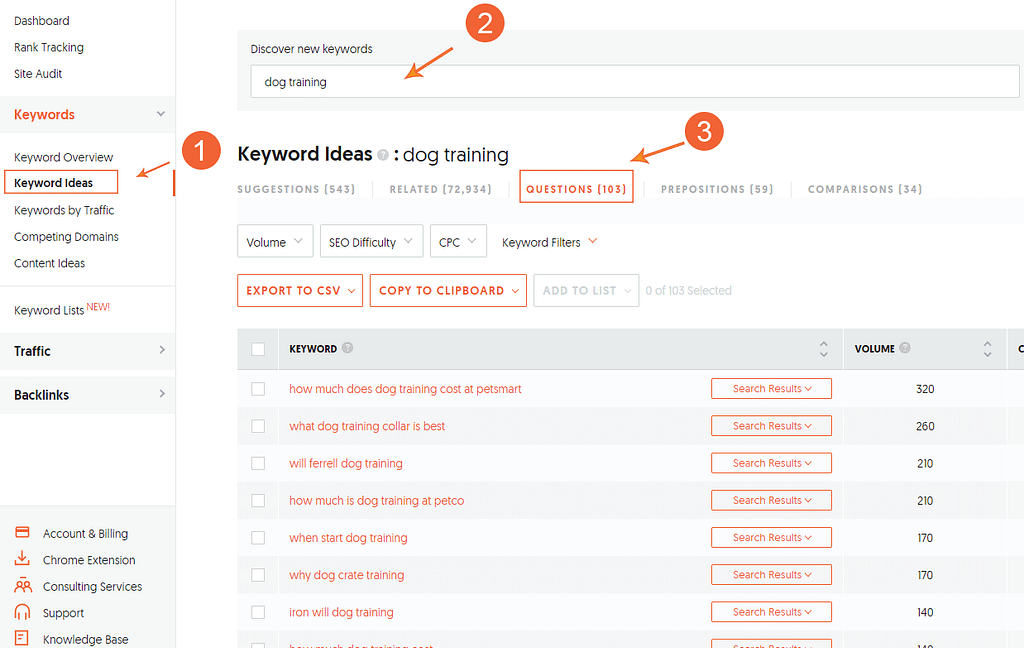
Task: Open Search Results for 'when start dog training'
Action: (771, 537)
